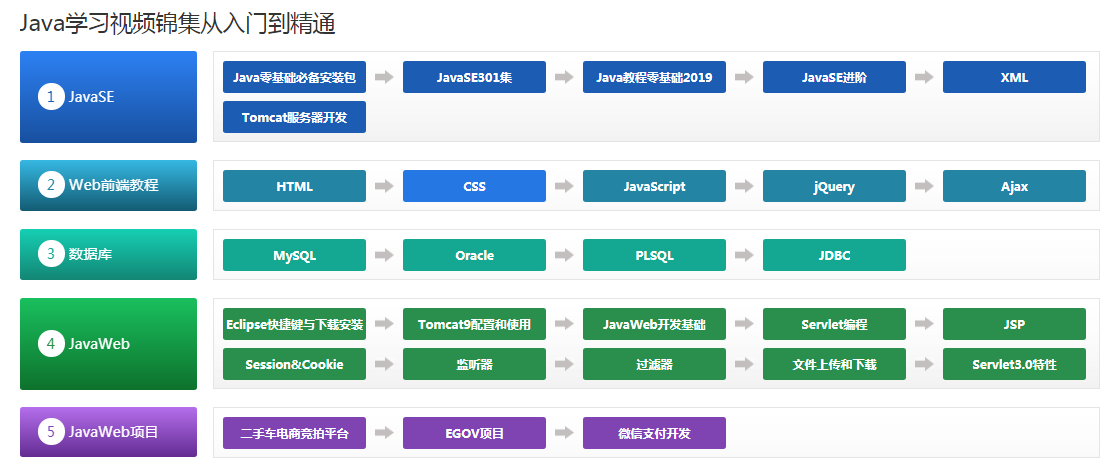Open the JavaSE301集 video course
This screenshot has height=463, width=1117.
click(474, 77)
